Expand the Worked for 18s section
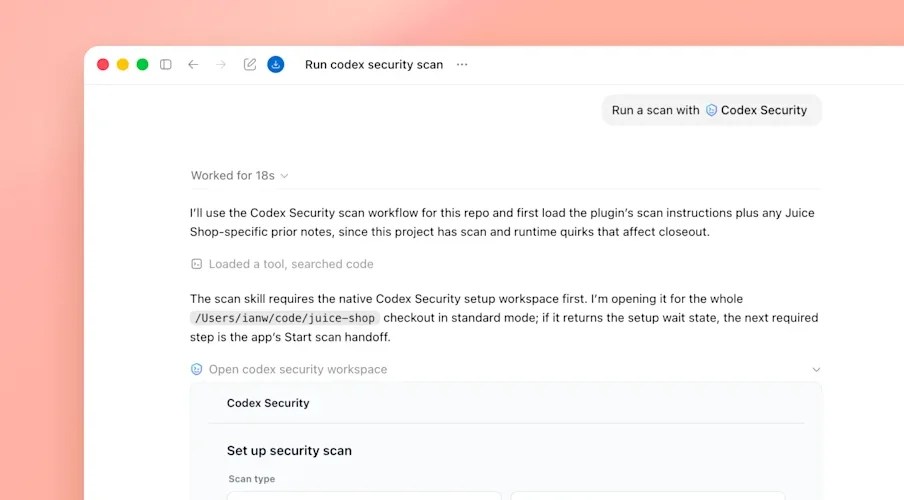 239,175
